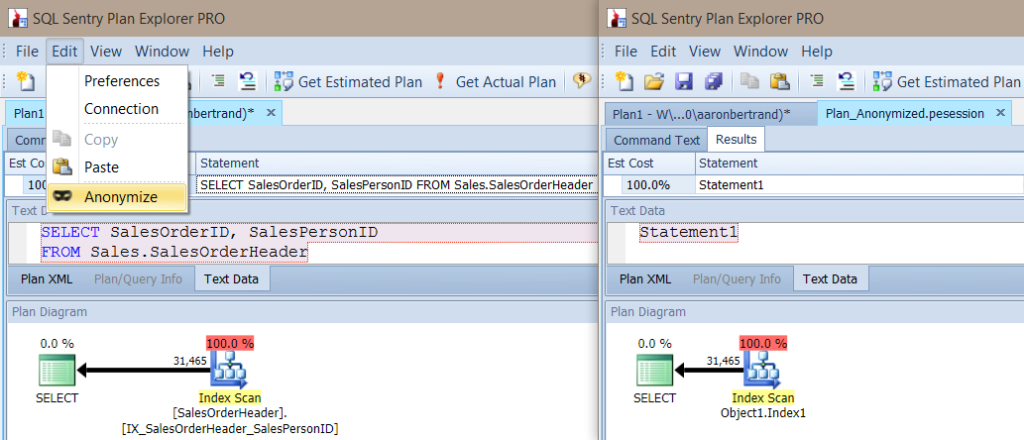Open Window menu in right window
1024x440 pixels.
761,52
